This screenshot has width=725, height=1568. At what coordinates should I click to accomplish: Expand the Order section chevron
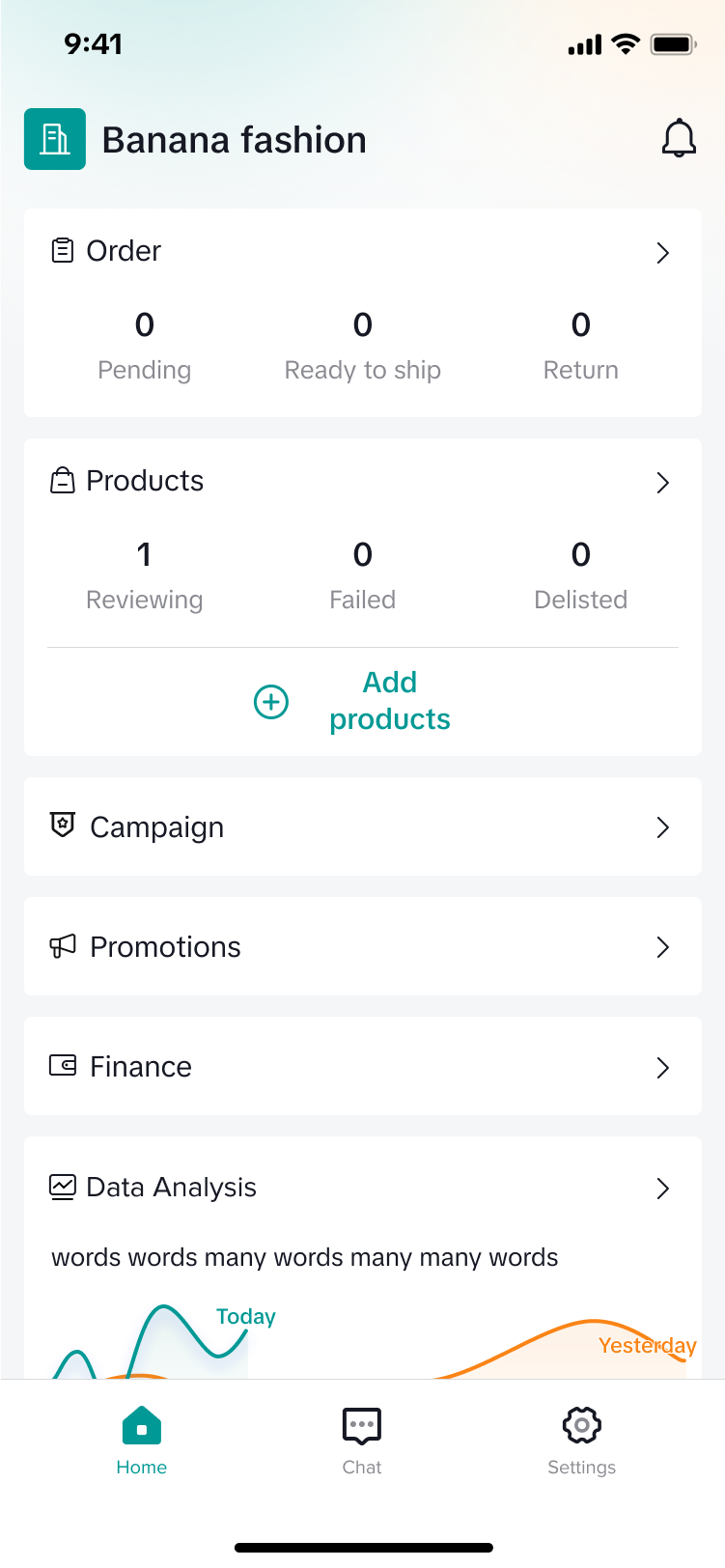pos(662,253)
